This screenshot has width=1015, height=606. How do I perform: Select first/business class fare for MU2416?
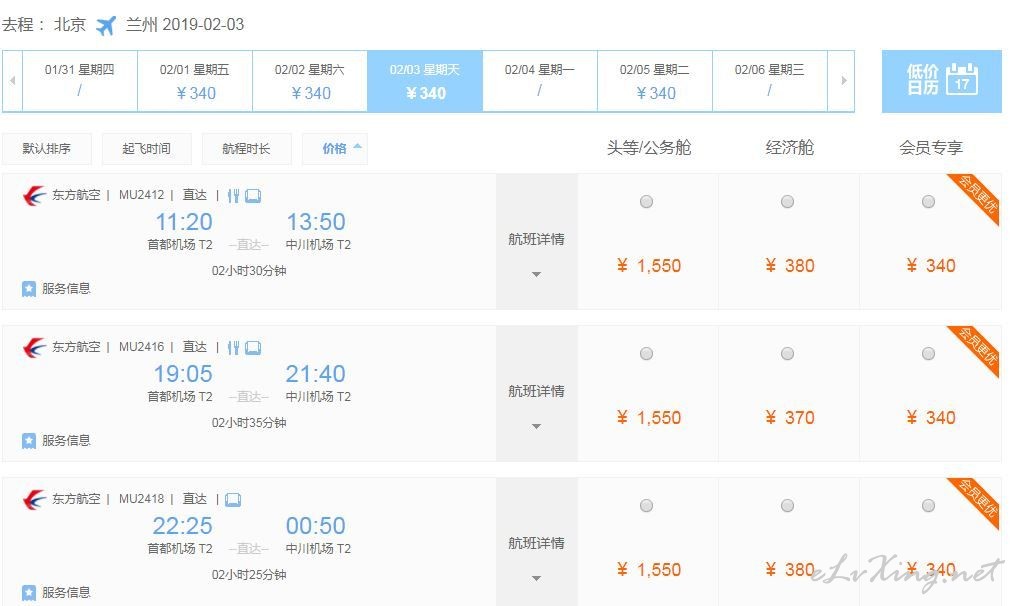[x=646, y=354]
